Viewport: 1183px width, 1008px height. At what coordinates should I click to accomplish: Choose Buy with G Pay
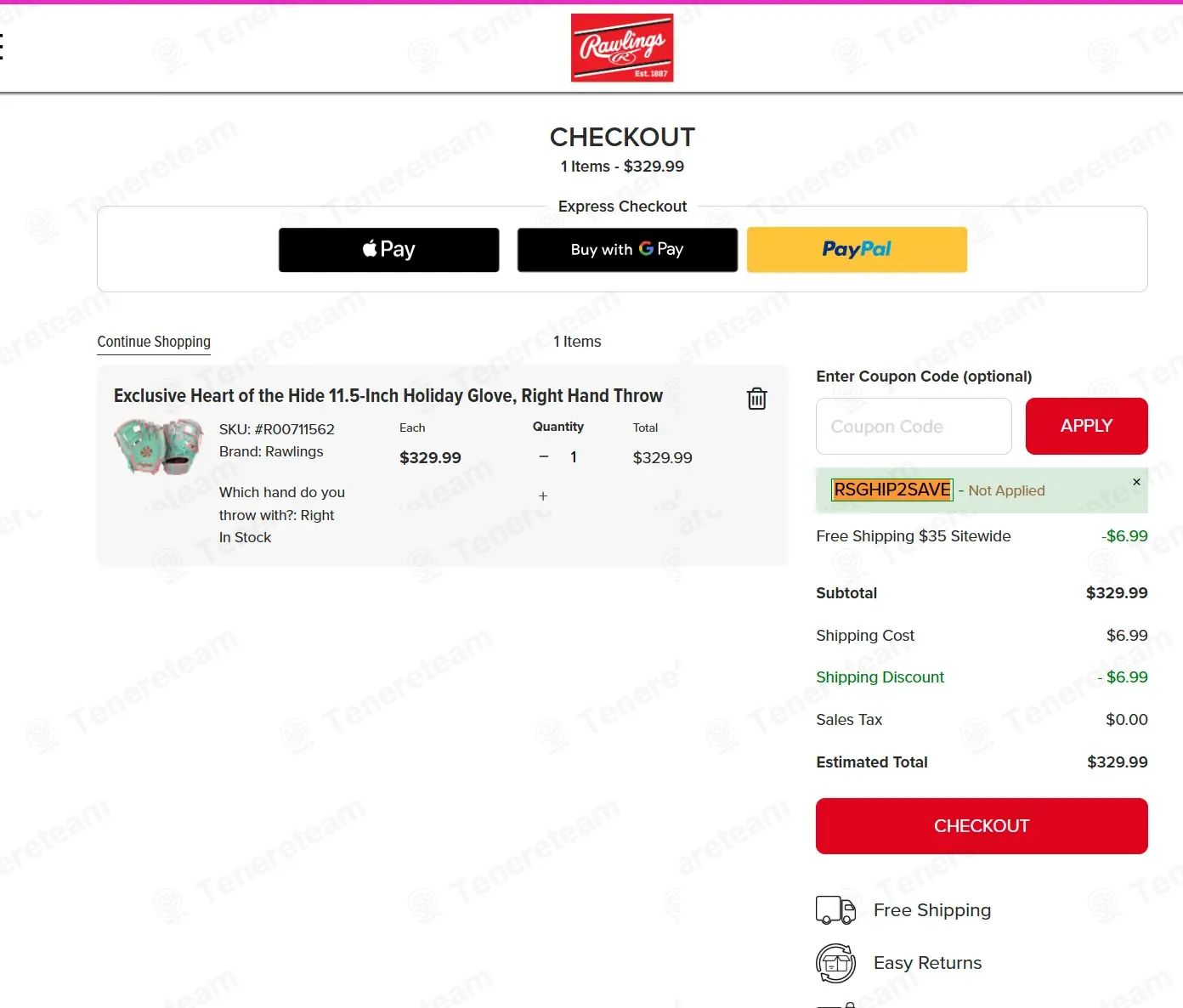point(627,250)
